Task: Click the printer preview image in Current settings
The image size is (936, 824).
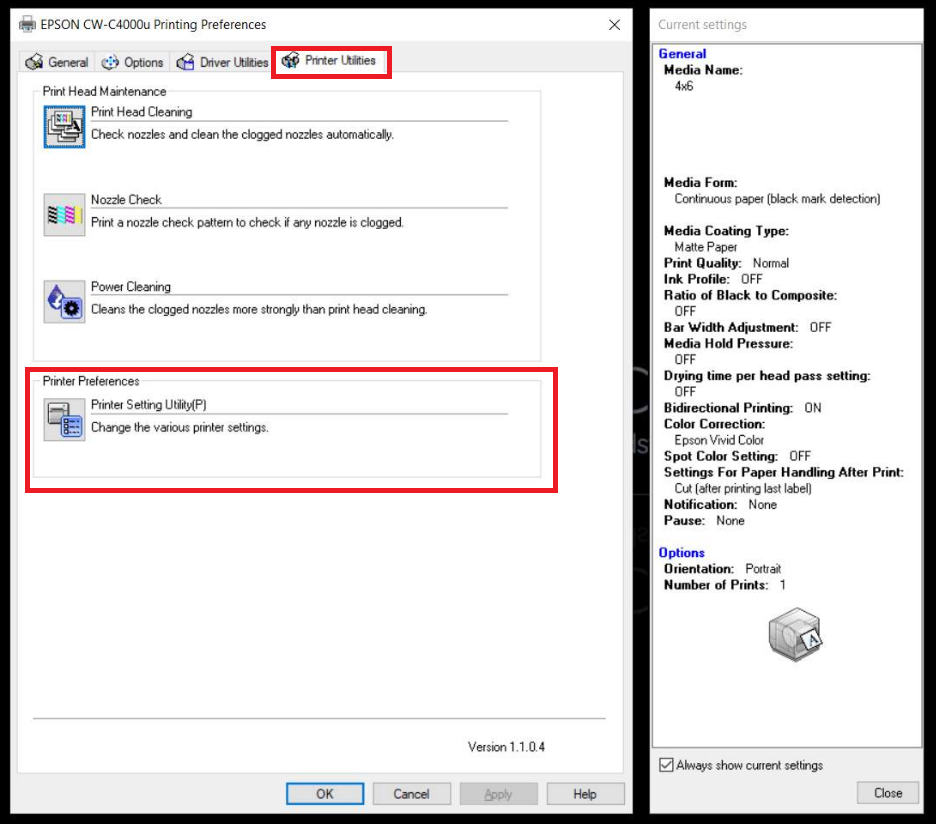Action: 794,634
